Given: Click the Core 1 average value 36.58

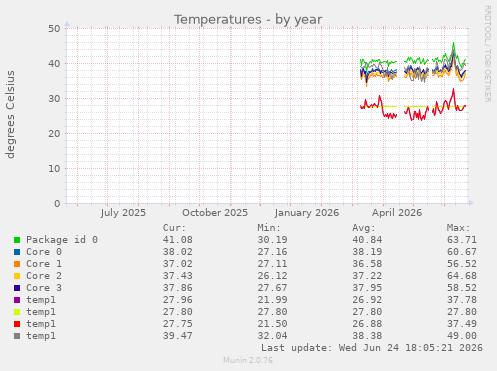Looking at the screenshot, I should tap(367, 264).
